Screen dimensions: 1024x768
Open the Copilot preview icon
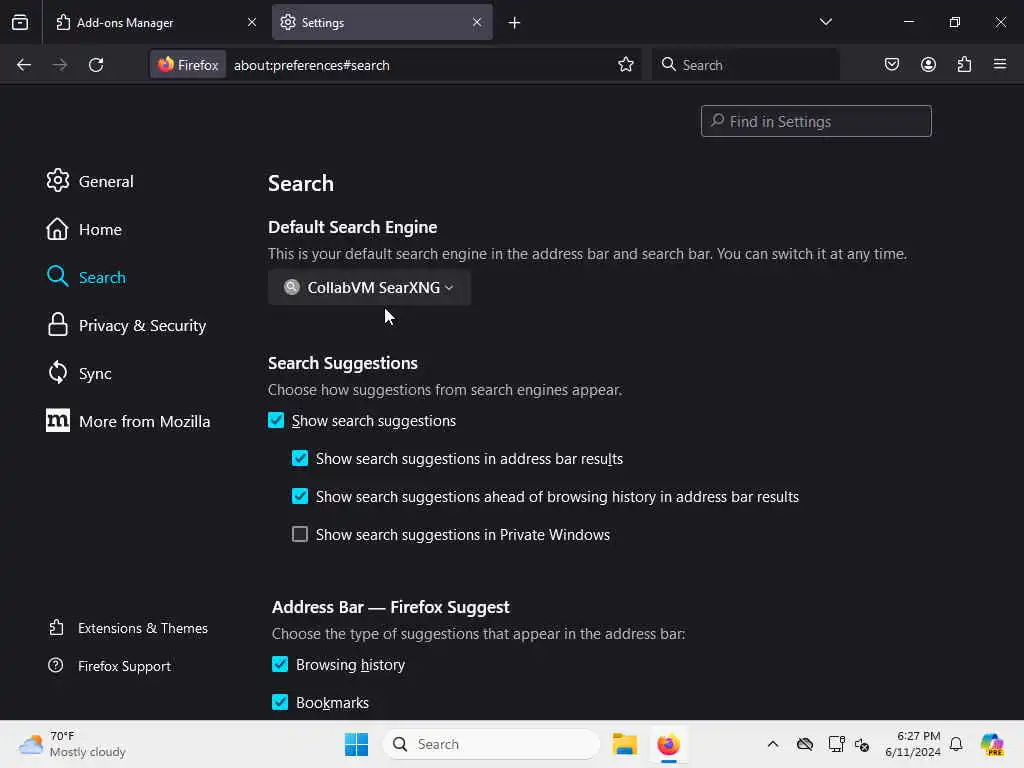[x=992, y=744]
